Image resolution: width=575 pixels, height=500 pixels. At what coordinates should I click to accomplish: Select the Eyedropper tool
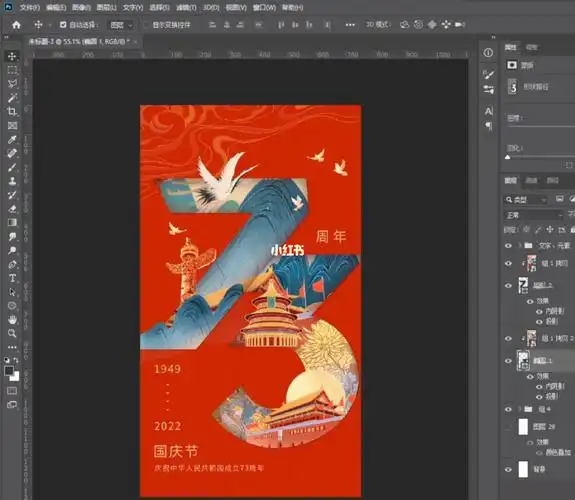point(12,139)
